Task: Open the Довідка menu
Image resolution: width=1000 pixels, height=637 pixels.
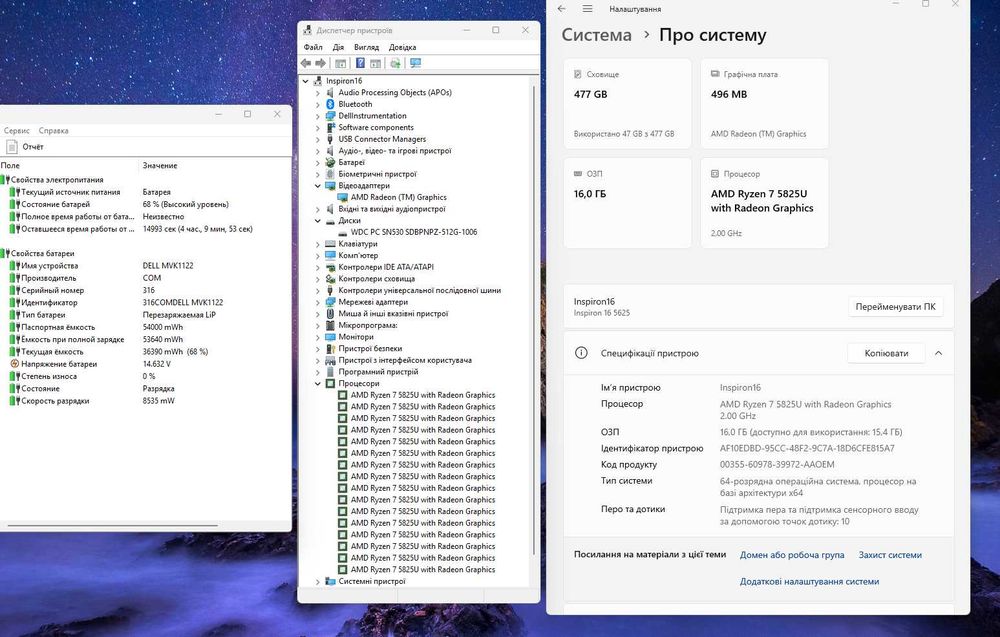Action: point(402,47)
